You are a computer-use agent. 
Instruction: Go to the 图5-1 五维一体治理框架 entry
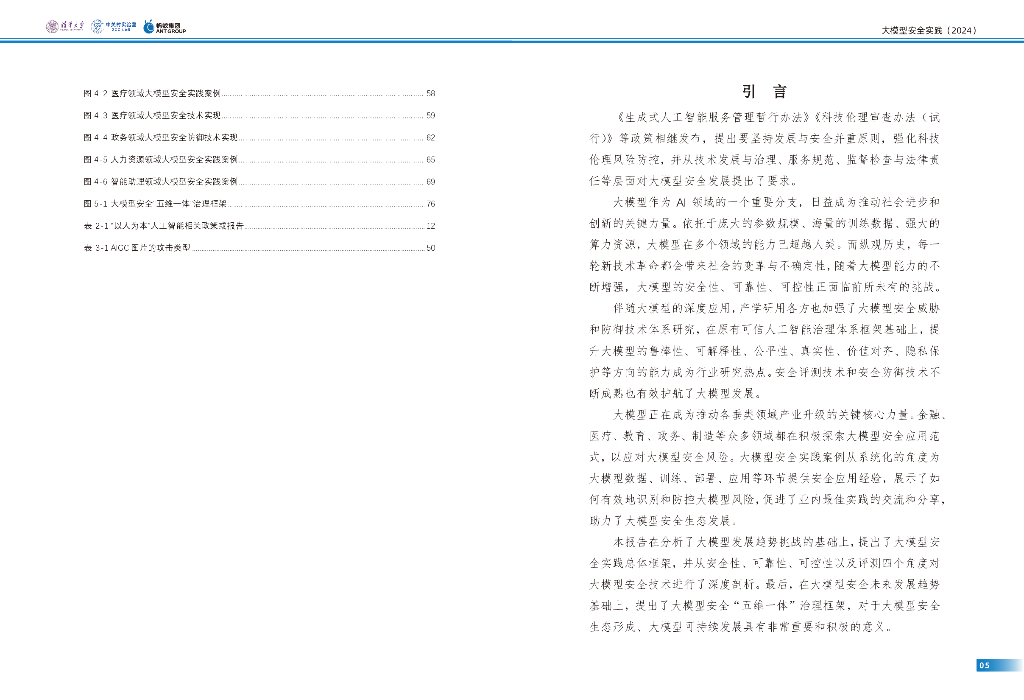click(259, 204)
